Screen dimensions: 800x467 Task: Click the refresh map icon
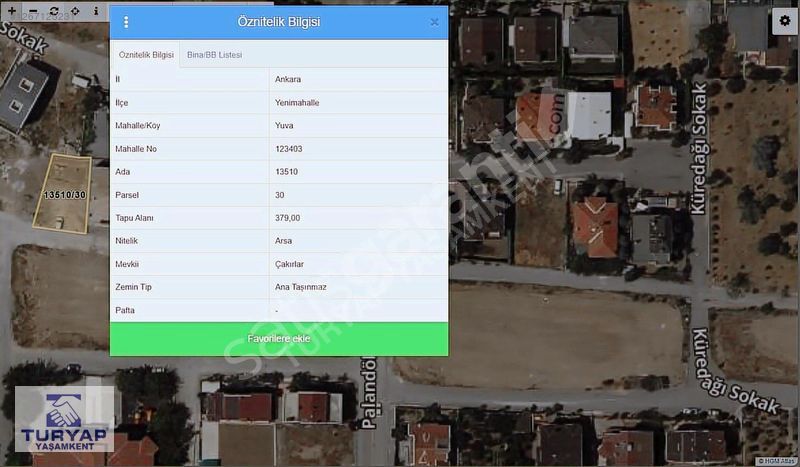(x=53, y=10)
